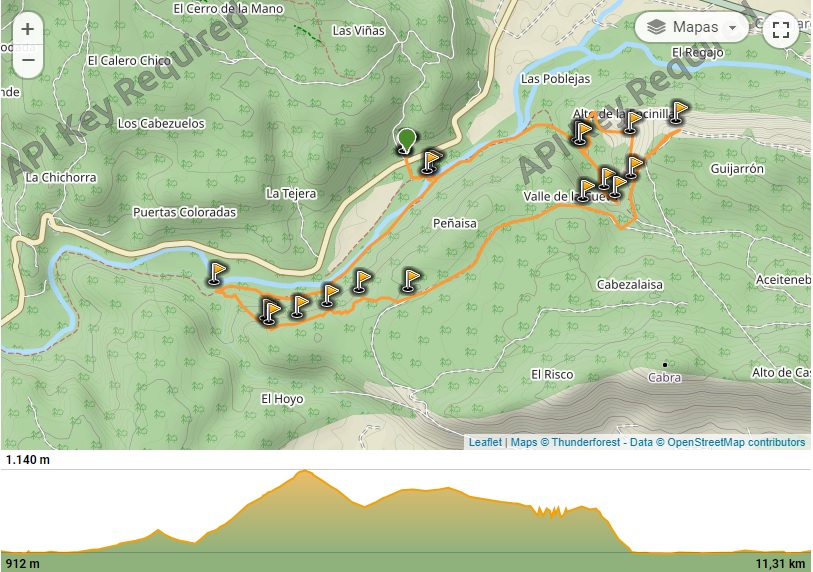The image size is (813, 572).
Task: Select the waypoint flag beside the start pin
Action: (430, 161)
